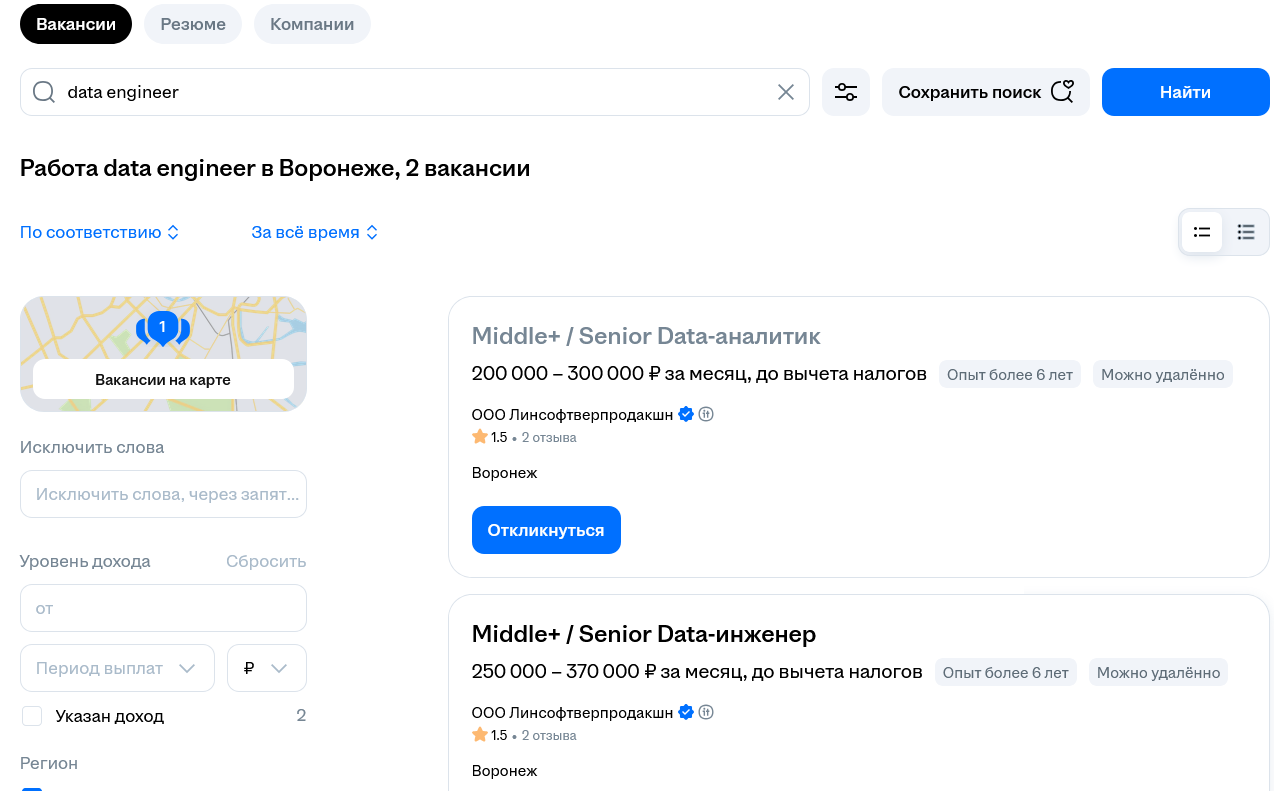The image size is (1274, 791).
Task: Focus the data engineer search field
Action: pos(415,92)
